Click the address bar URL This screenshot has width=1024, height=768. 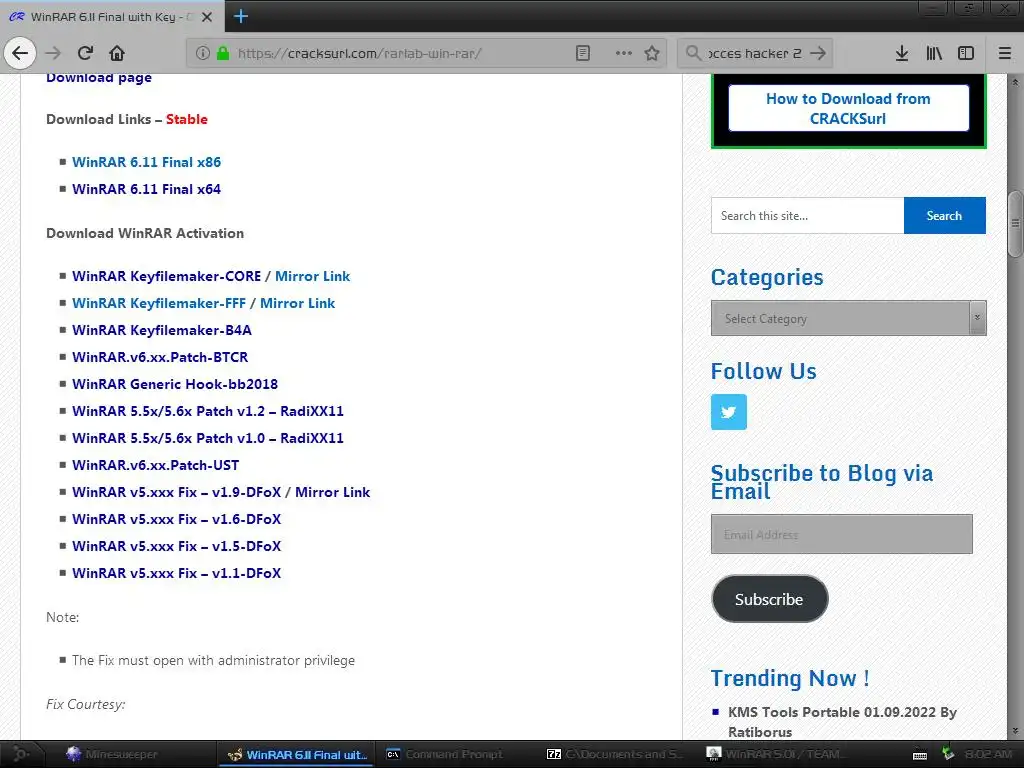click(x=359, y=53)
